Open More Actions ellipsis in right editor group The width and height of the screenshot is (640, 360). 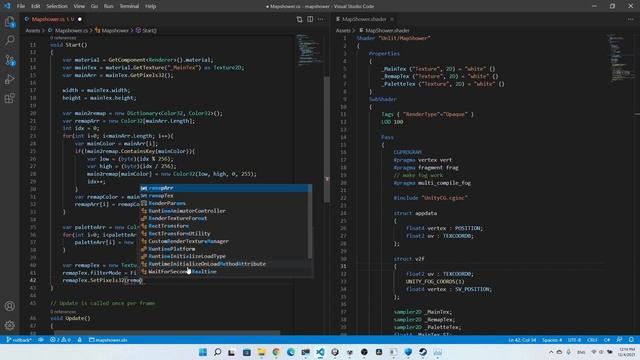(x=631, y=19)
